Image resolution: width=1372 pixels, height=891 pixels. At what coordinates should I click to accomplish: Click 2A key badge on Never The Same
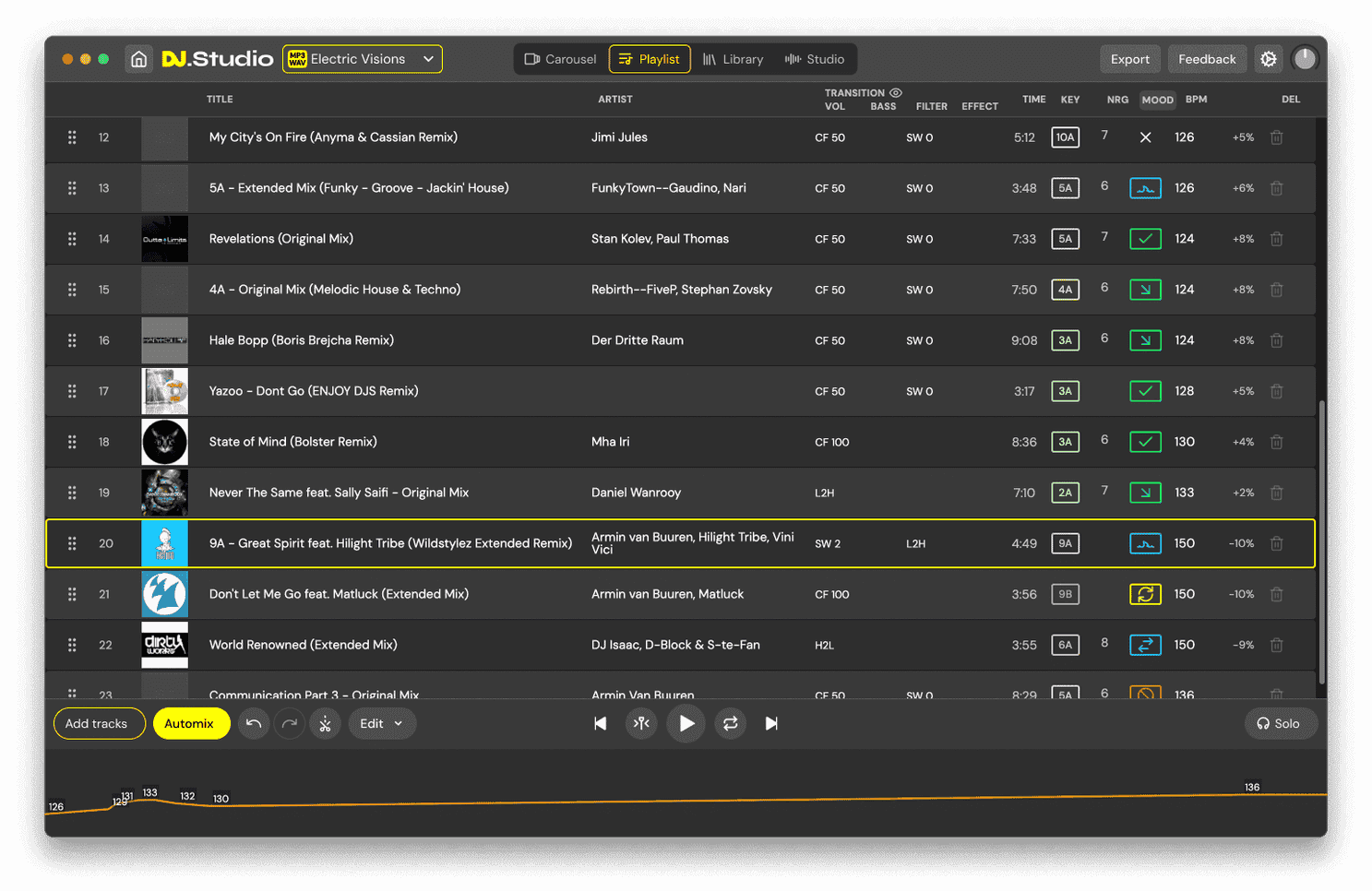(x=1065, y=493)
